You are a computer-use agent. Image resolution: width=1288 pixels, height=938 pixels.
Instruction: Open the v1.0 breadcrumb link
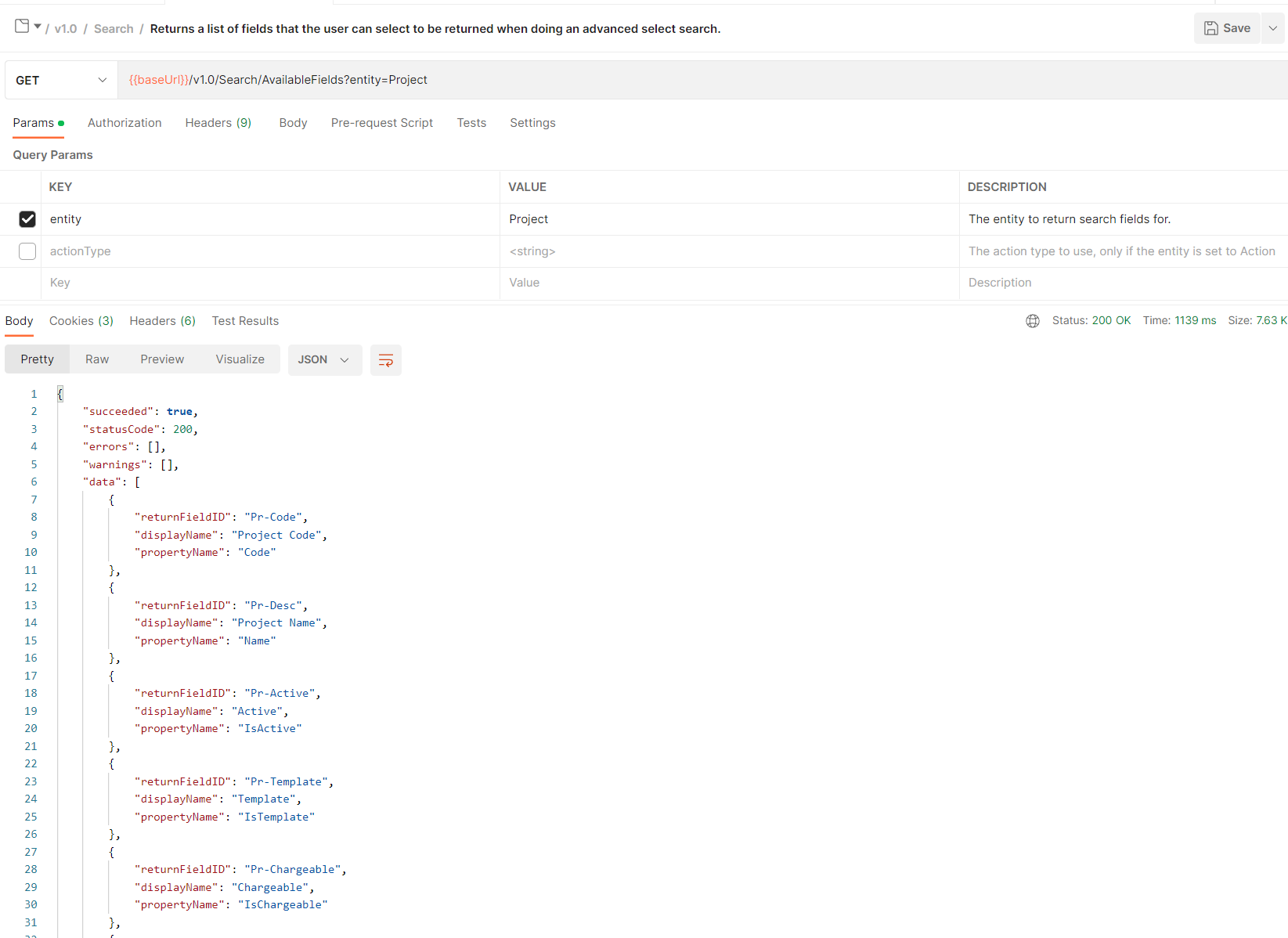(65, 28)
